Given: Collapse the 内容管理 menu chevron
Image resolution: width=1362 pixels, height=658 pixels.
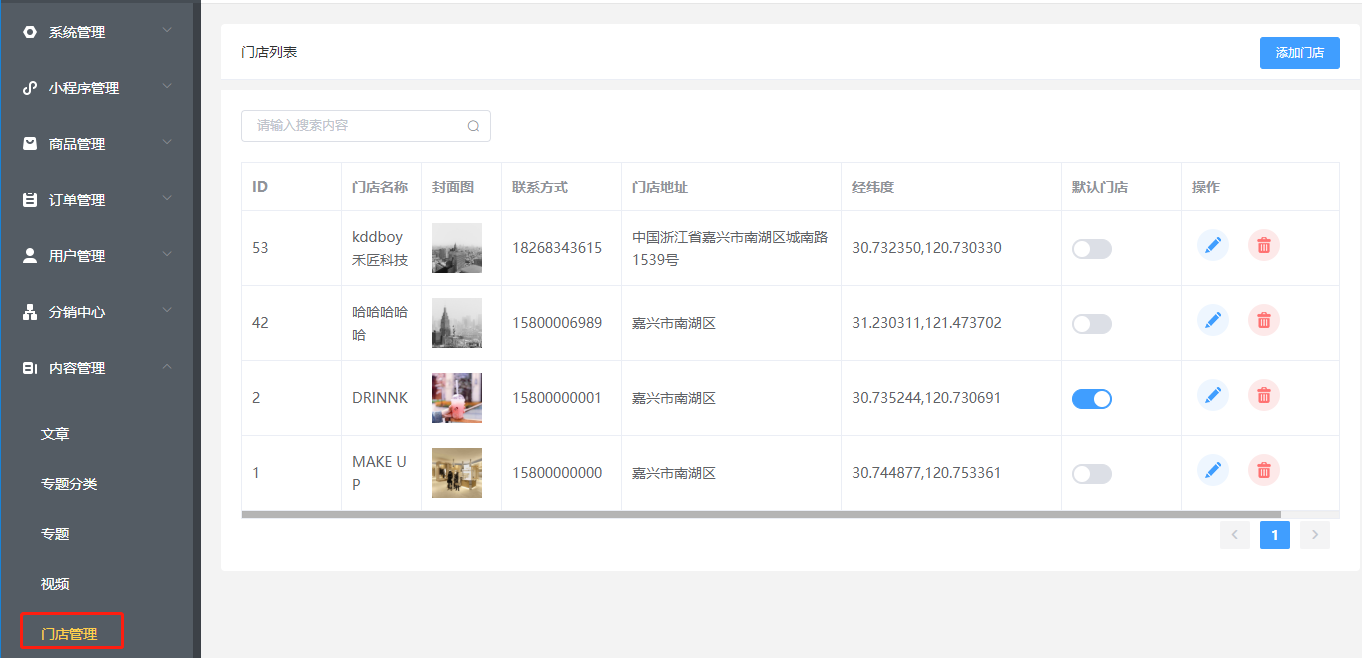Looking at the screenshot, I should tap(167, 367).
